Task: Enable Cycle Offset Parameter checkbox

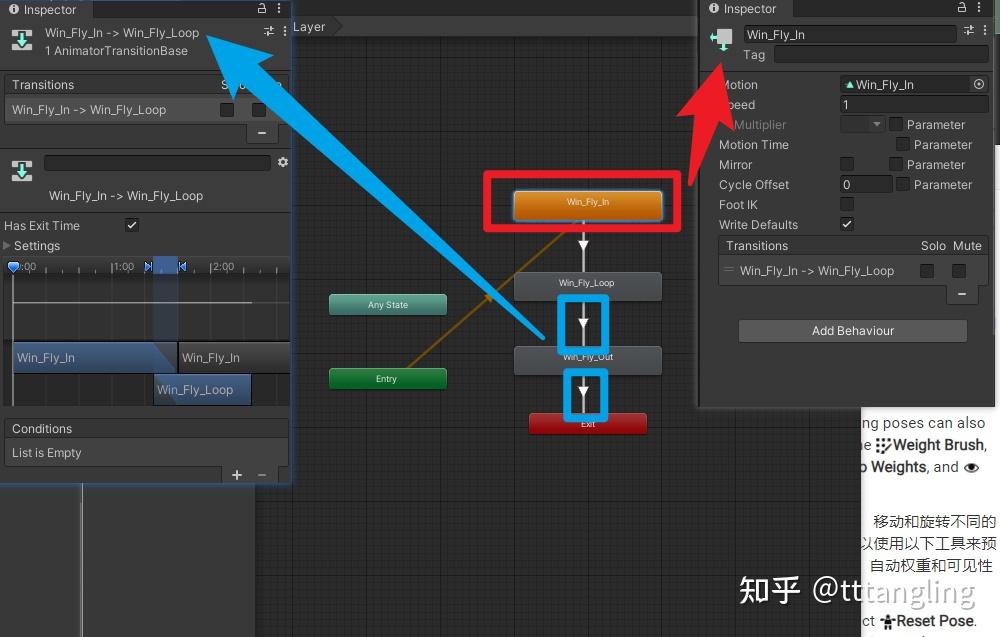Action: [902, 184]
